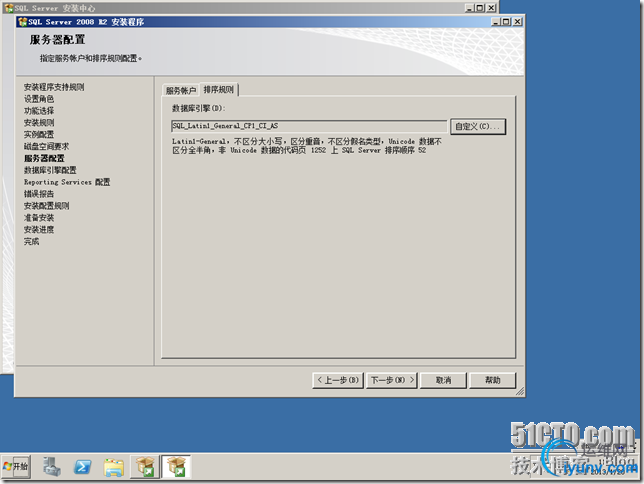
Task: Open Server Manager from taskbar
Action: pos(52,467)
